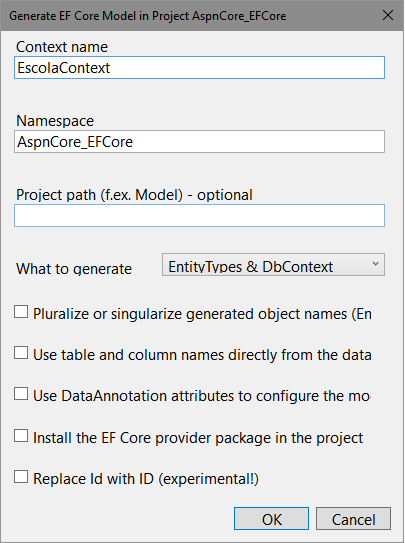405x543 pixels.
Task: Toggle Install the EF Core provider package checkbox
Action: 21,436
